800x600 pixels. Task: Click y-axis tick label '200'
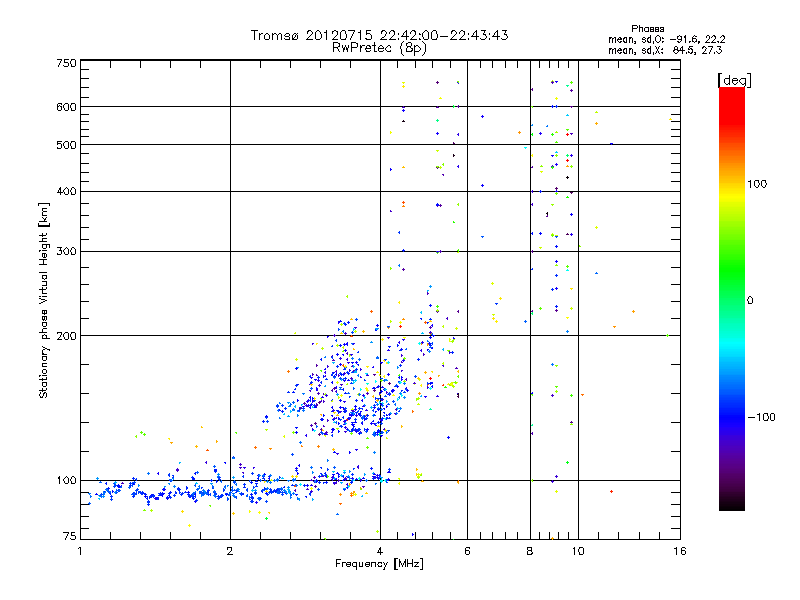tap(67, 336)
